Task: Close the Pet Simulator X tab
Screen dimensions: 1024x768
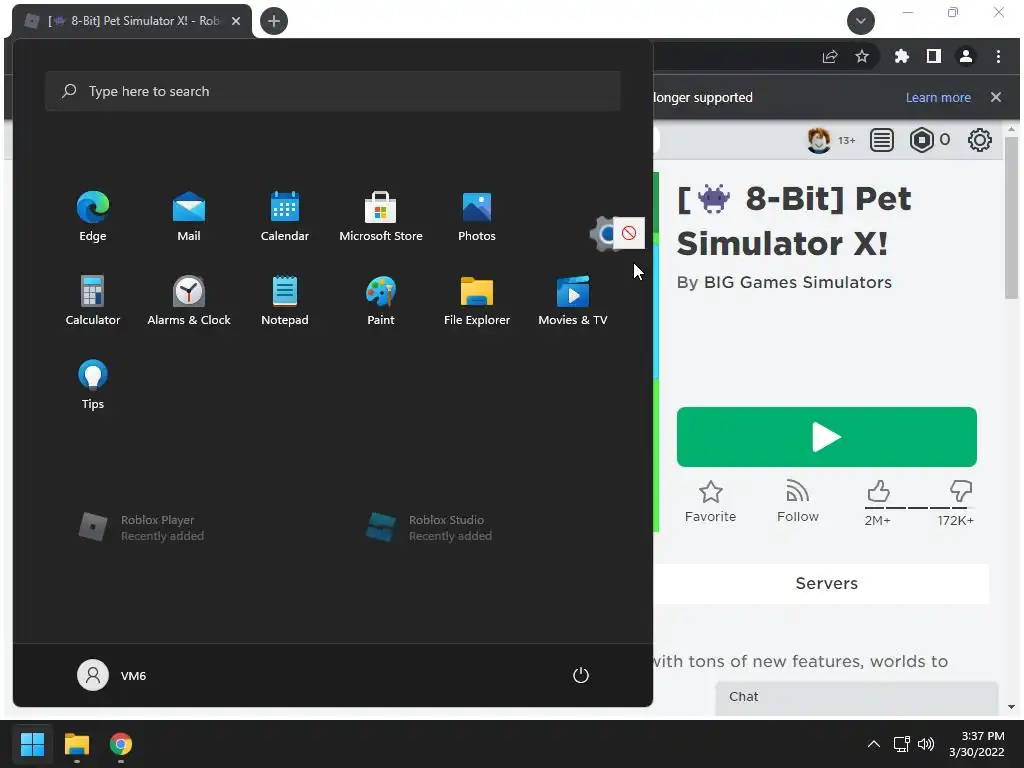Action: pyautogui.click(x=236, y=21)
